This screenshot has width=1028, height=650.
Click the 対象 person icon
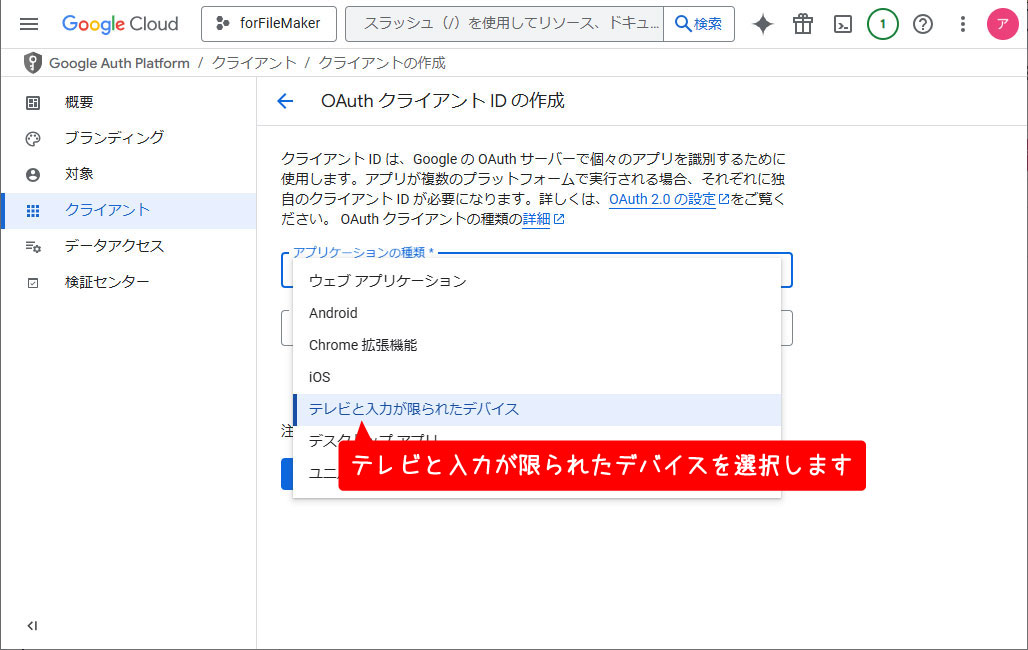33,174
